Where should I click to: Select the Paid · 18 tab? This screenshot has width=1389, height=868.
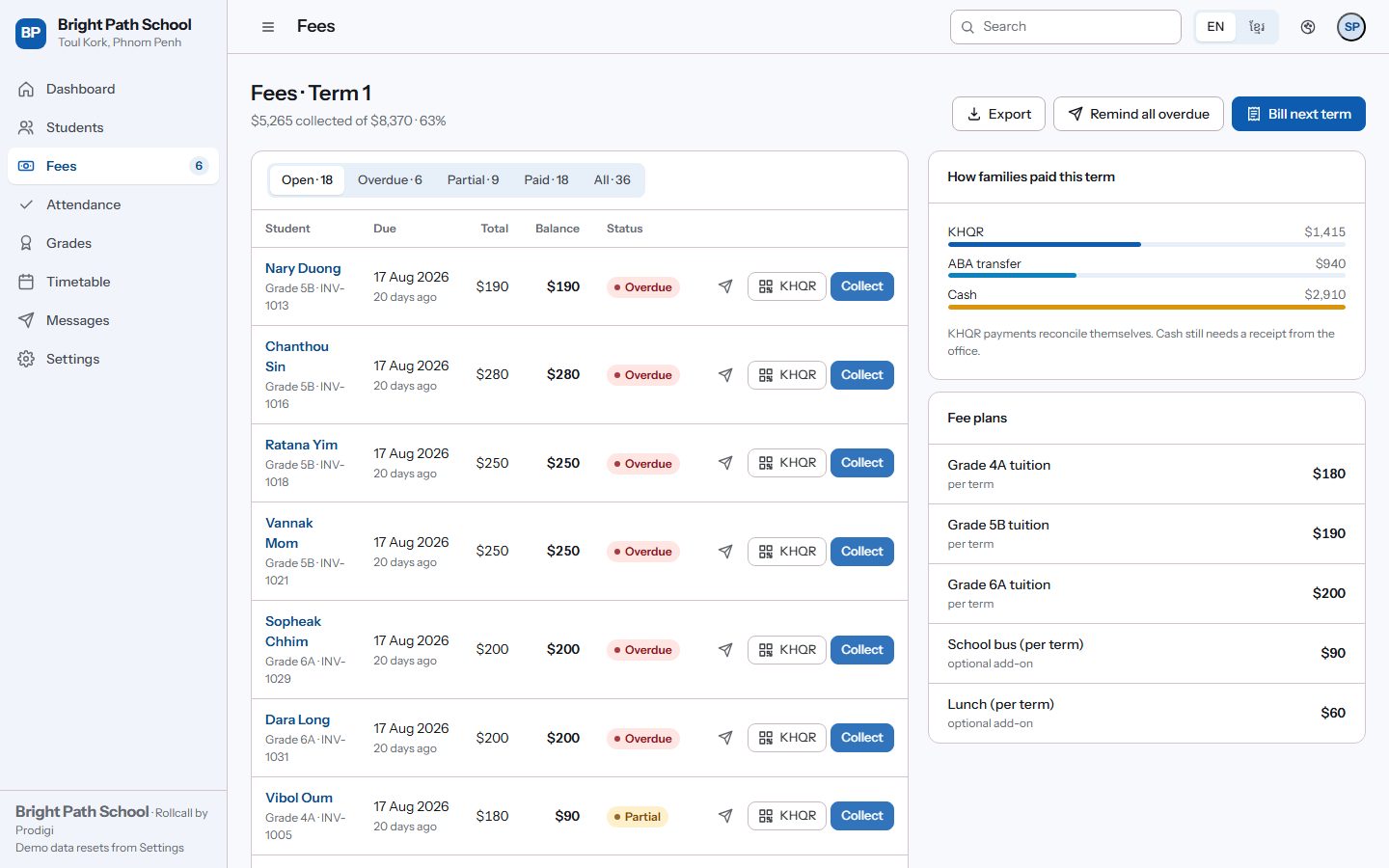tap(546, 180)
